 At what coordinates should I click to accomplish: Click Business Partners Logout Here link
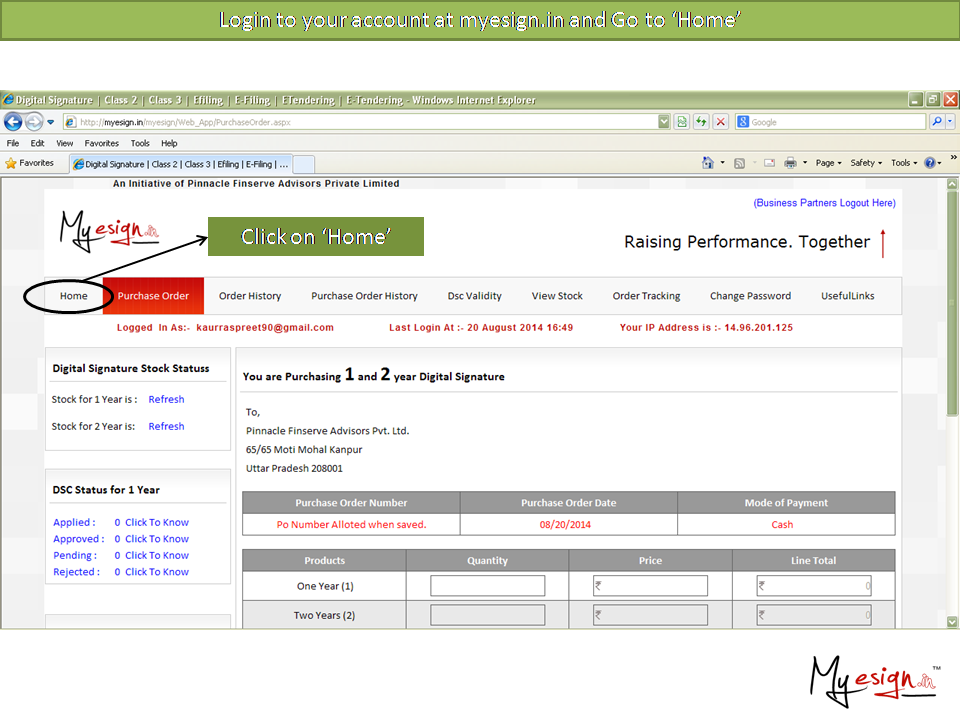coord(824,203)
